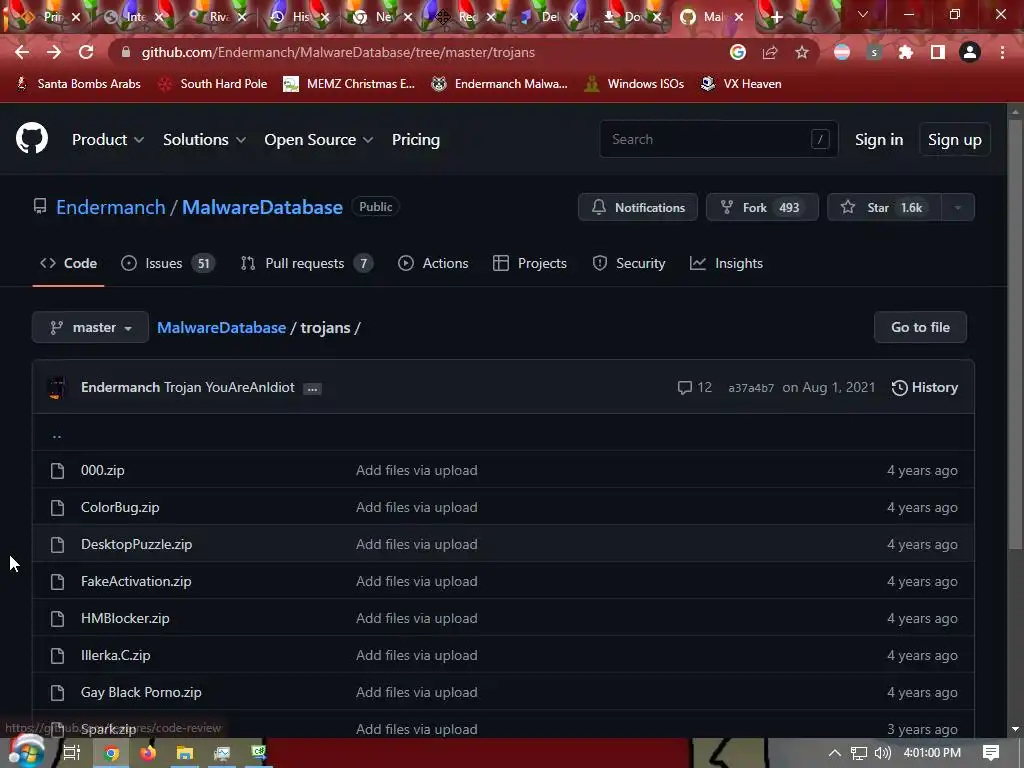The width and height of the screenshot is (1024, 768).
Task: Fork the repository
Action: (x=762, y=208)
